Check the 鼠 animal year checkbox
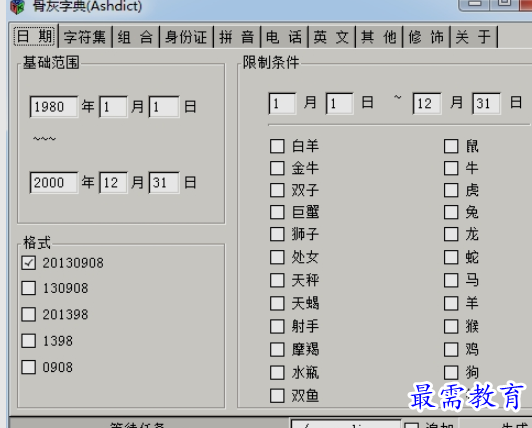This screenshot has width=532, height=428. [x=451, y=146]
